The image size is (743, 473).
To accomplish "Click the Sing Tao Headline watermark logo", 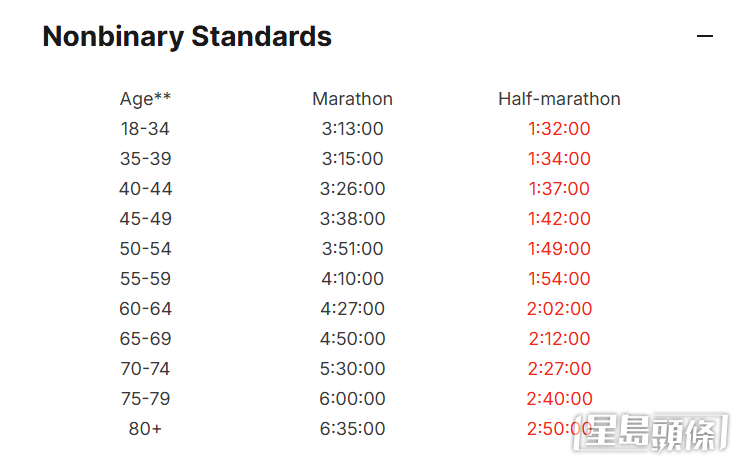I will tap(650, 432).
